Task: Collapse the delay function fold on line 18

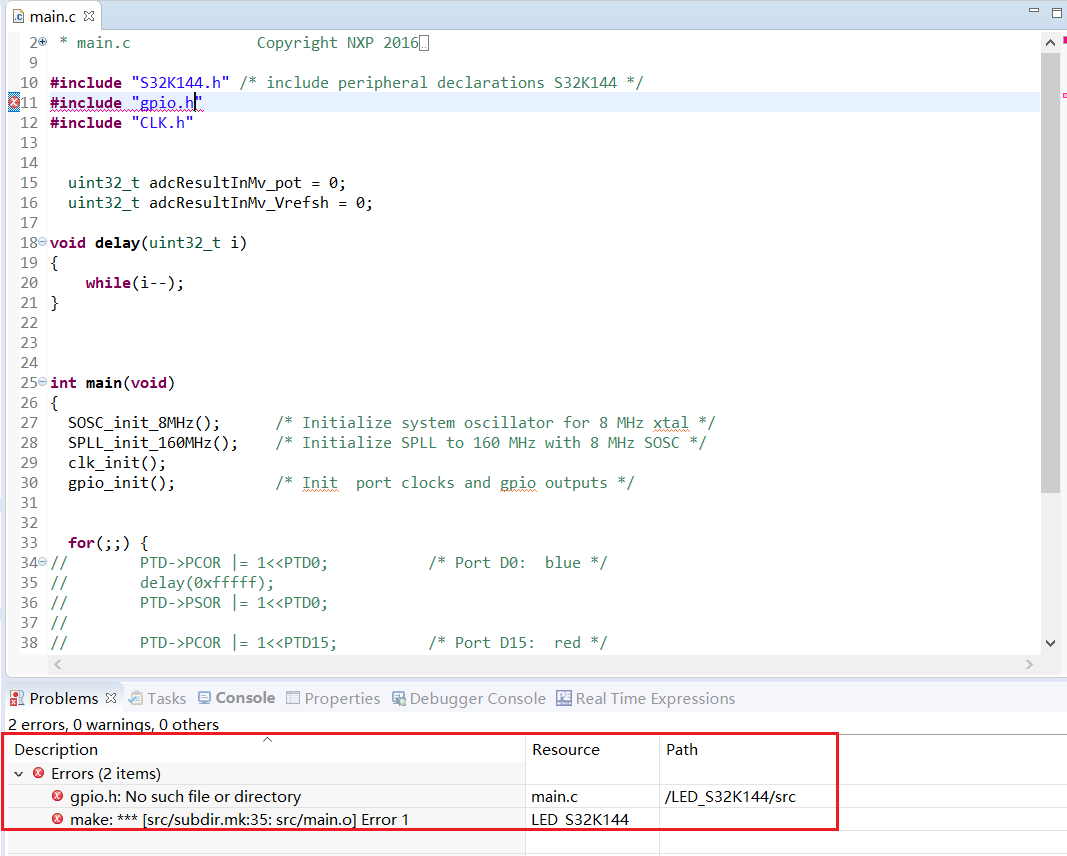Action: point(42,242)
